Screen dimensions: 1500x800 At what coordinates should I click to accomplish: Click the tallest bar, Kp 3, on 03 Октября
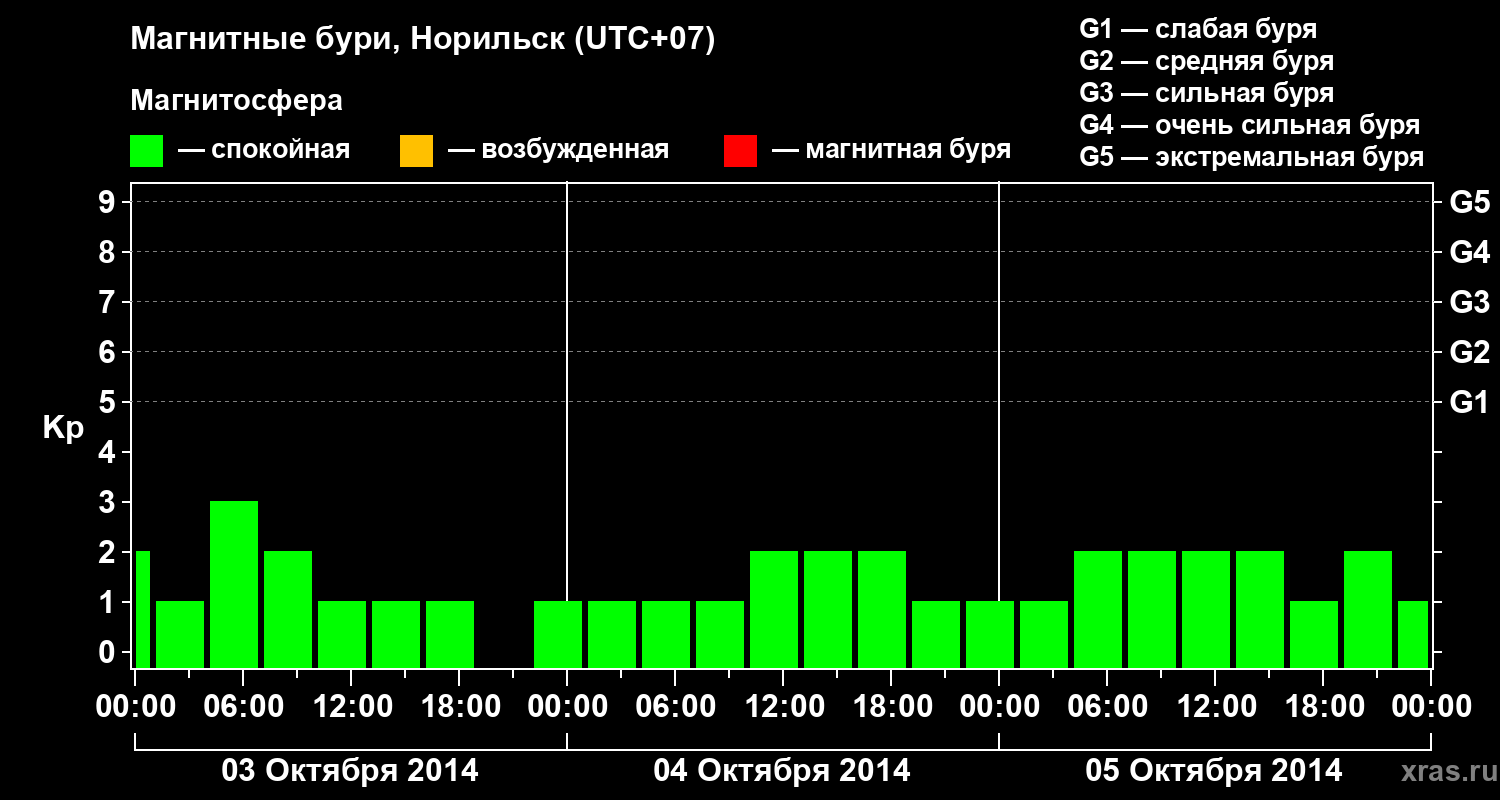(x=234, y=584)
